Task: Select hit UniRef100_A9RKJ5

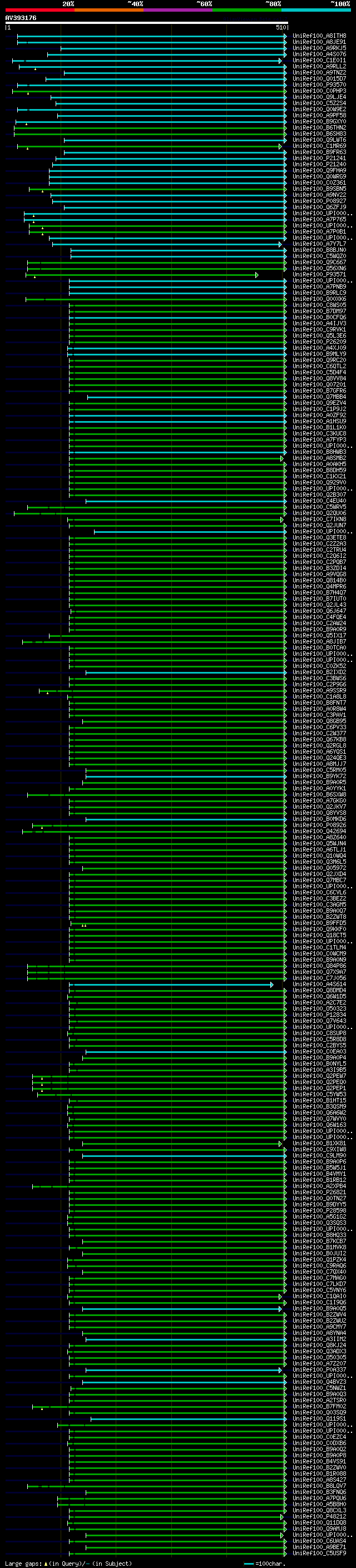Action: pos(319,48)
